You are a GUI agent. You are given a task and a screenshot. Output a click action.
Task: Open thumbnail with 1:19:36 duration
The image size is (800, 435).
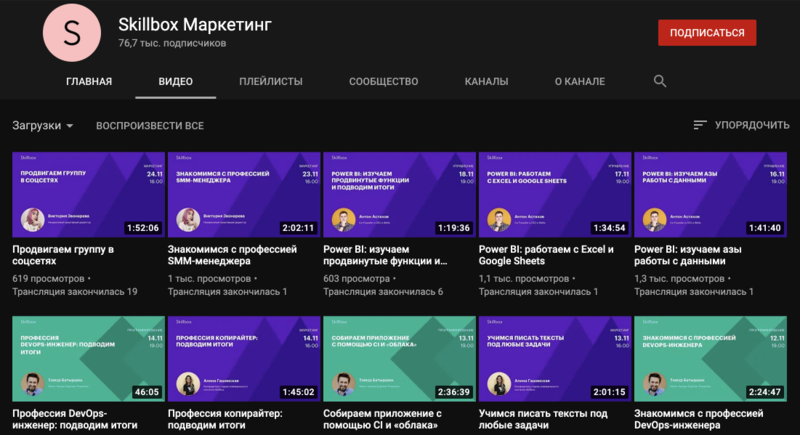point(399,194)
